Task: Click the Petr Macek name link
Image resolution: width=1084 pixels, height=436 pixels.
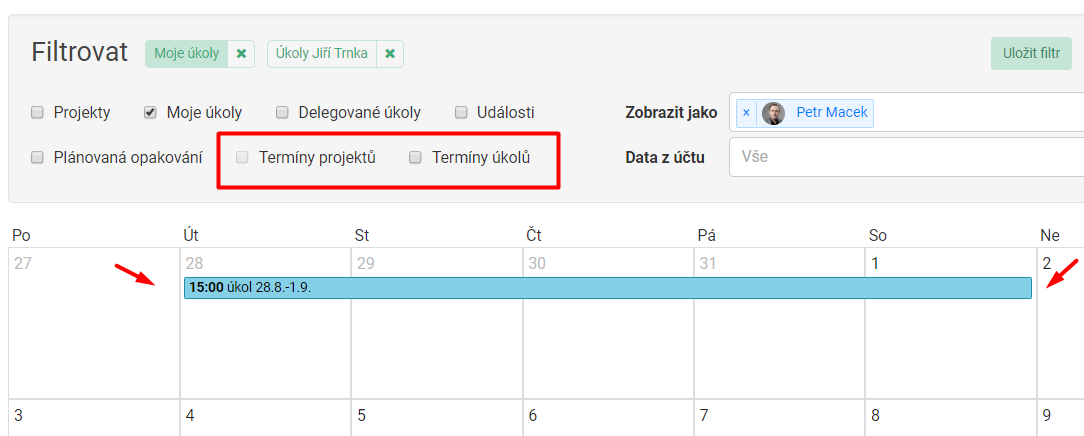Action: (x=832, y=113)
